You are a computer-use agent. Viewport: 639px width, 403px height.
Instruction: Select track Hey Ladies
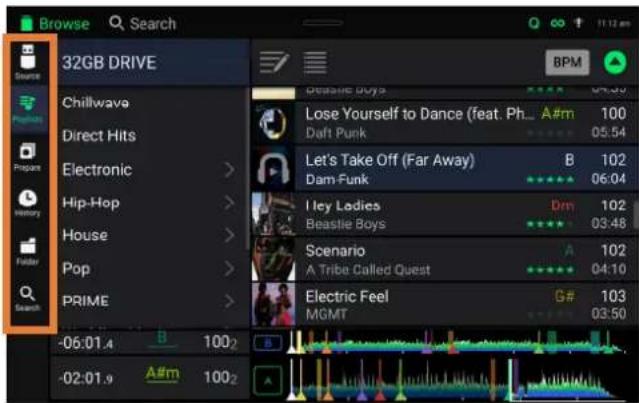pyautogui.click(x=445, y=214)
